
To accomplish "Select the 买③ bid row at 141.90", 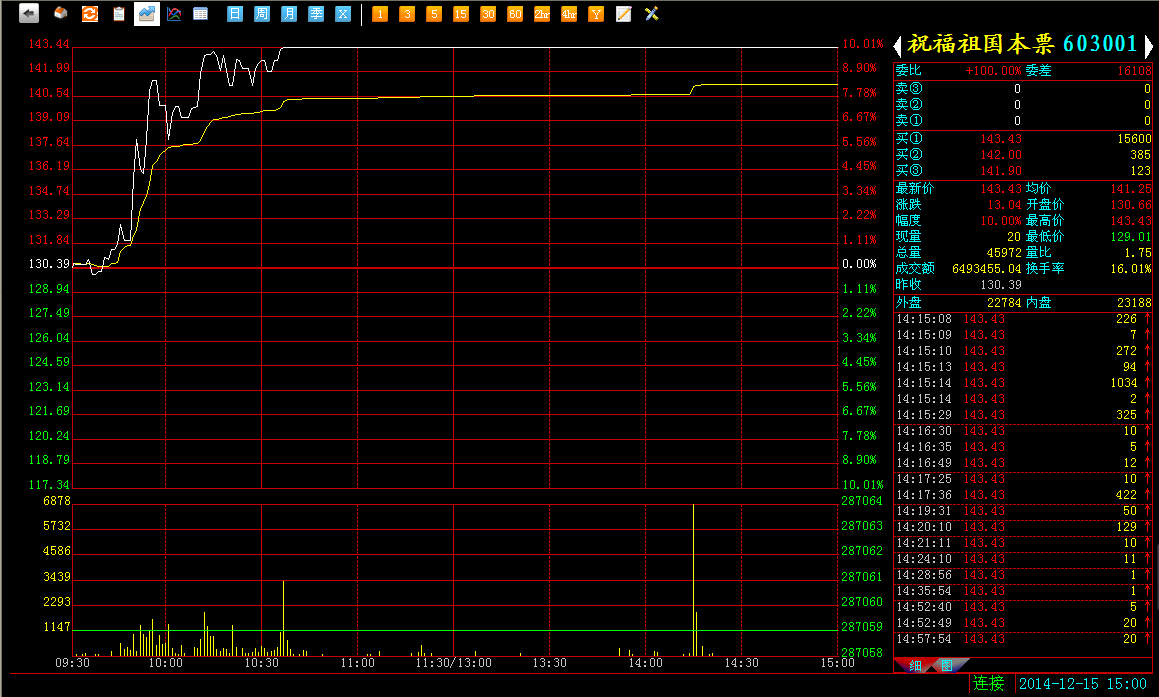I will coord(1023,171).
